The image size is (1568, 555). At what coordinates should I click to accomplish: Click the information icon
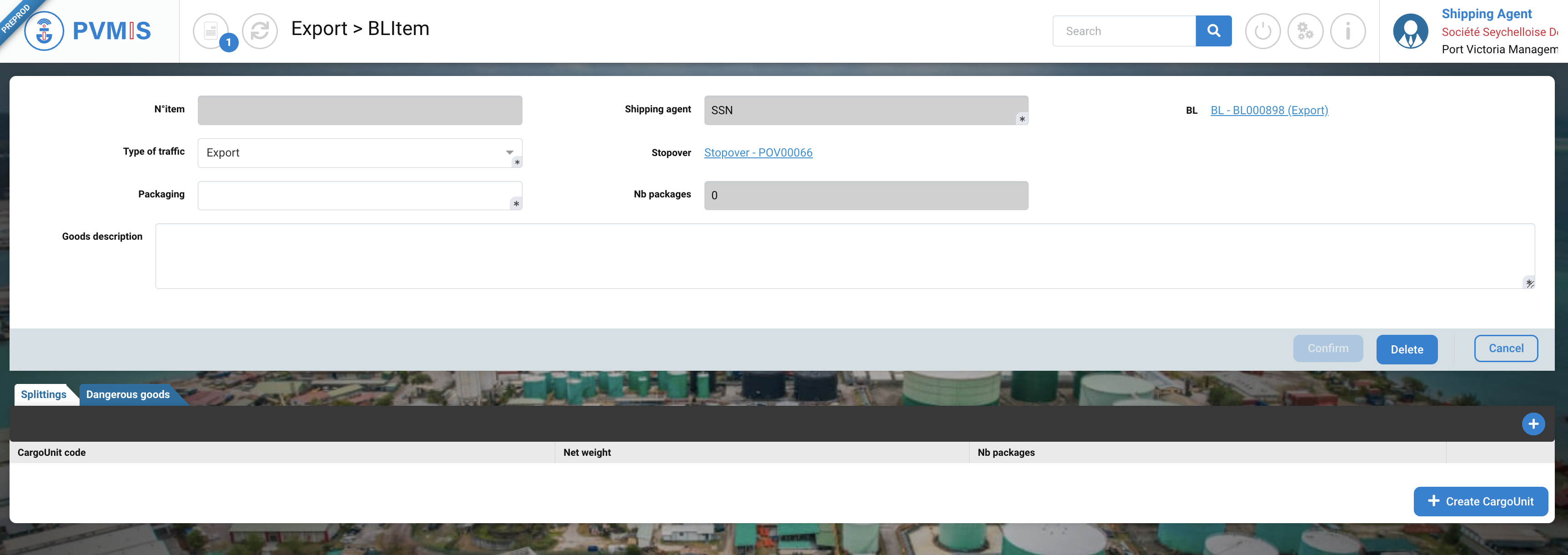click(1347, 31)
